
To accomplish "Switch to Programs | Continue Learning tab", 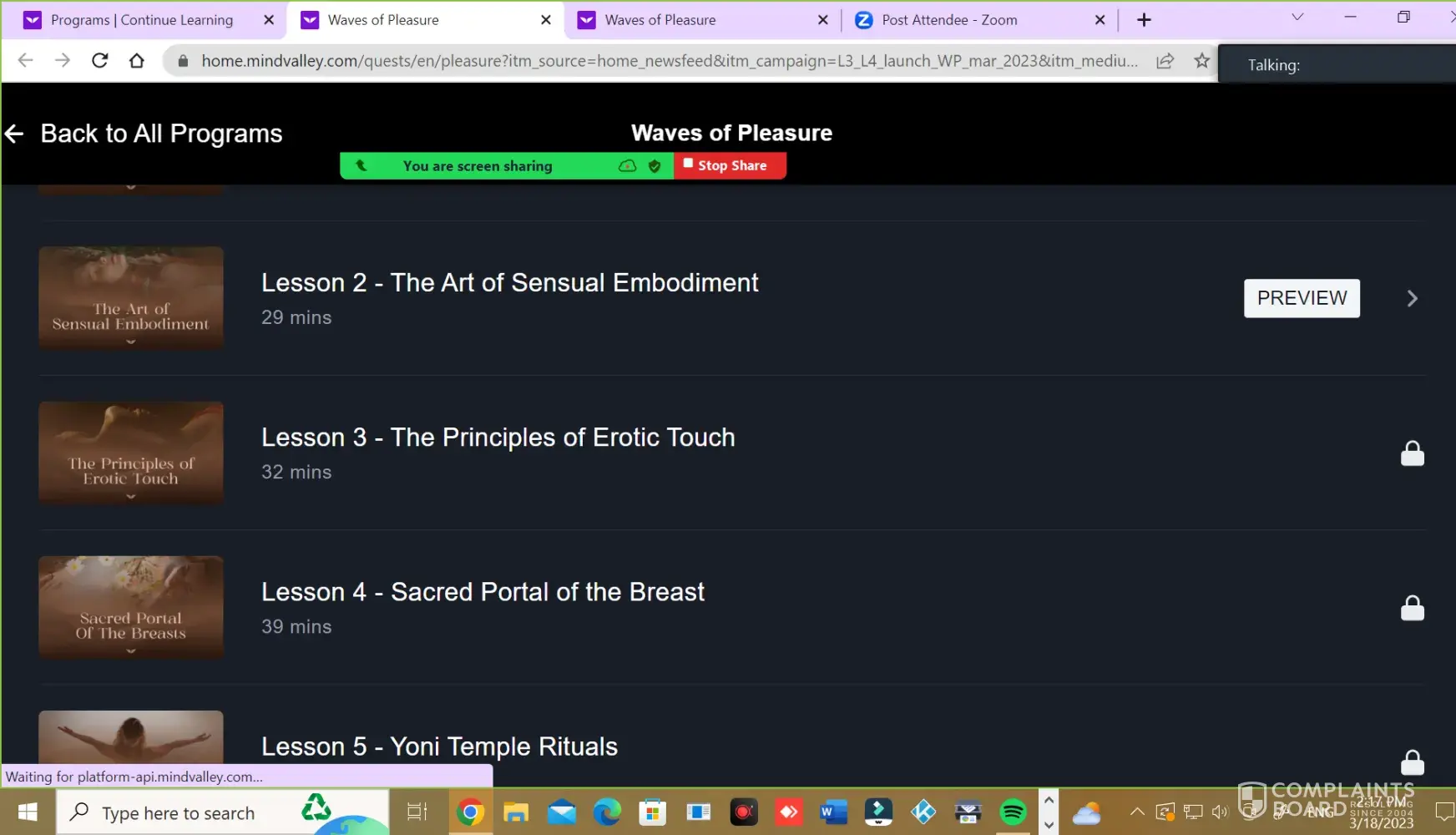I will pos(142,20).
